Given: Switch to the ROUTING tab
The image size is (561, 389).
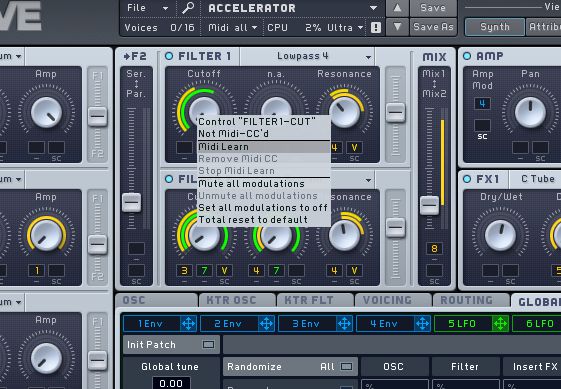Looking at the screenshot, I should tap(471, 300).
